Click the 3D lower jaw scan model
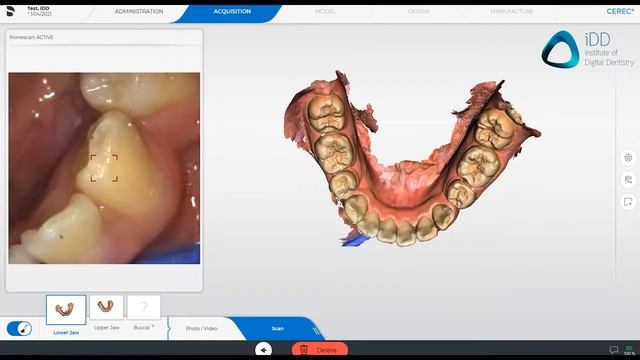640x360 pixels. pyautogui.click(x=412, y=159)
